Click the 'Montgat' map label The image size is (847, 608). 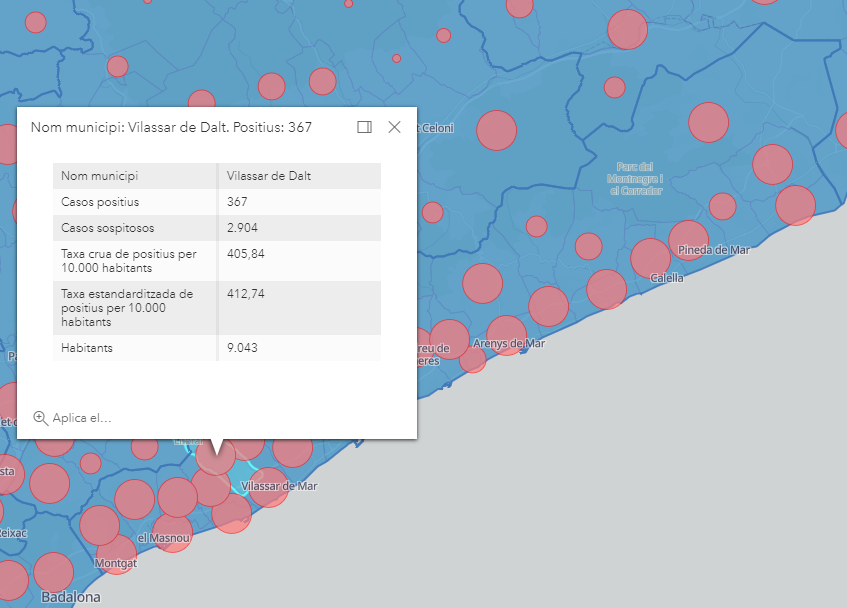(116, 563)
